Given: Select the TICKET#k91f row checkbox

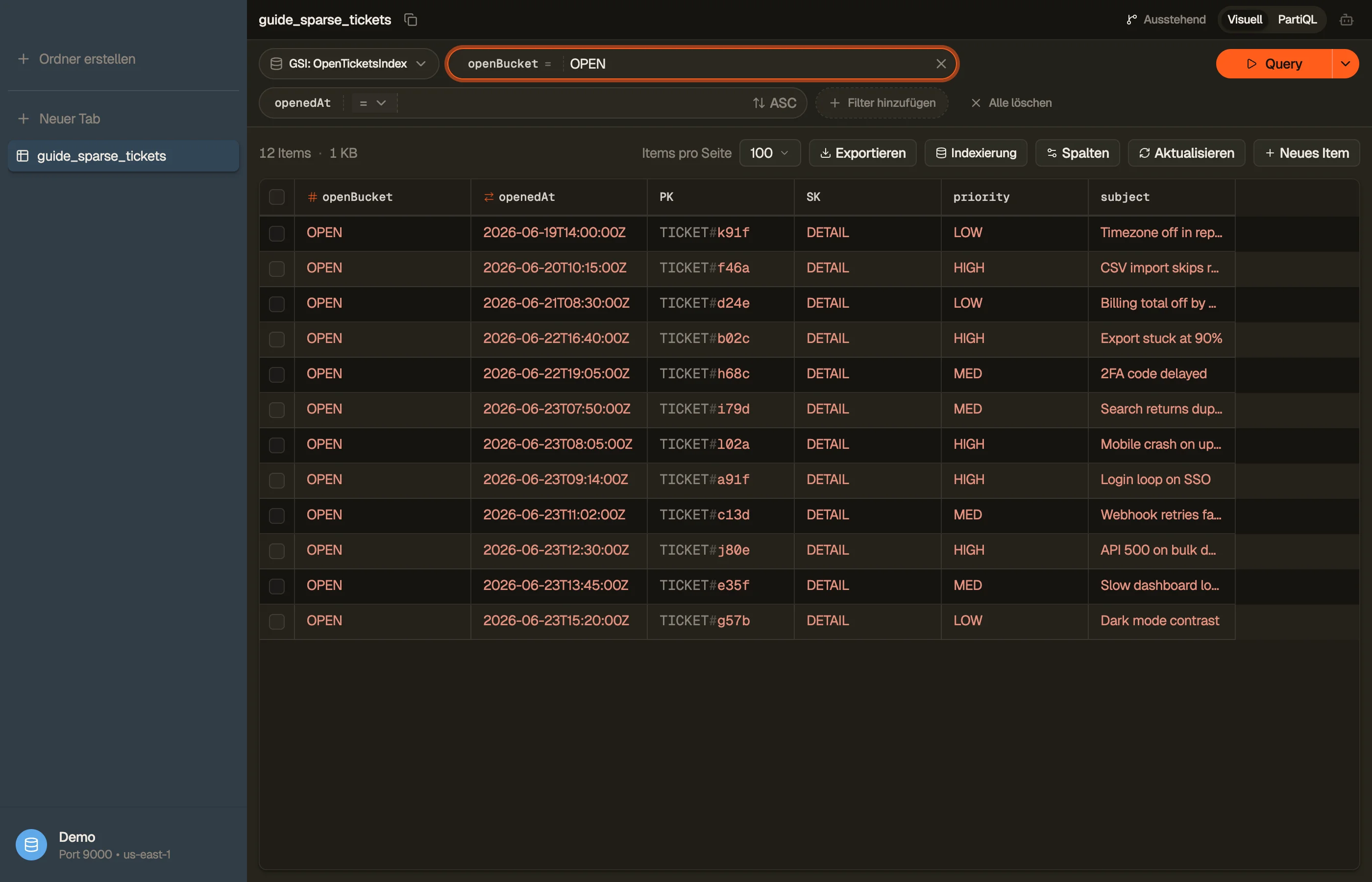Looking at the screenshot, I should pos(276,233).
